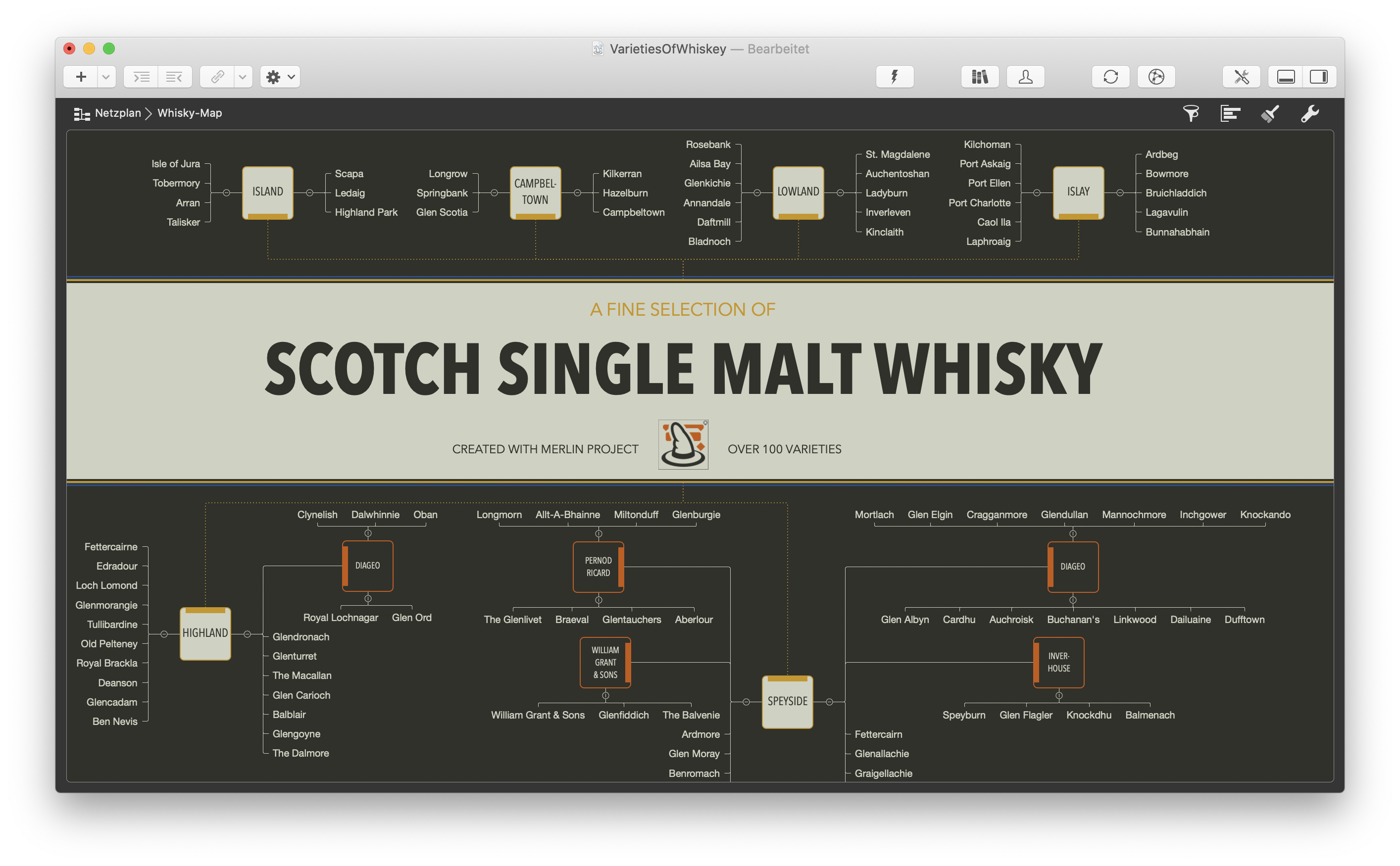Select Netzplan in the breadcrumb
The width and height of the screenshot is (1400, 866).
tap(117, 113)
